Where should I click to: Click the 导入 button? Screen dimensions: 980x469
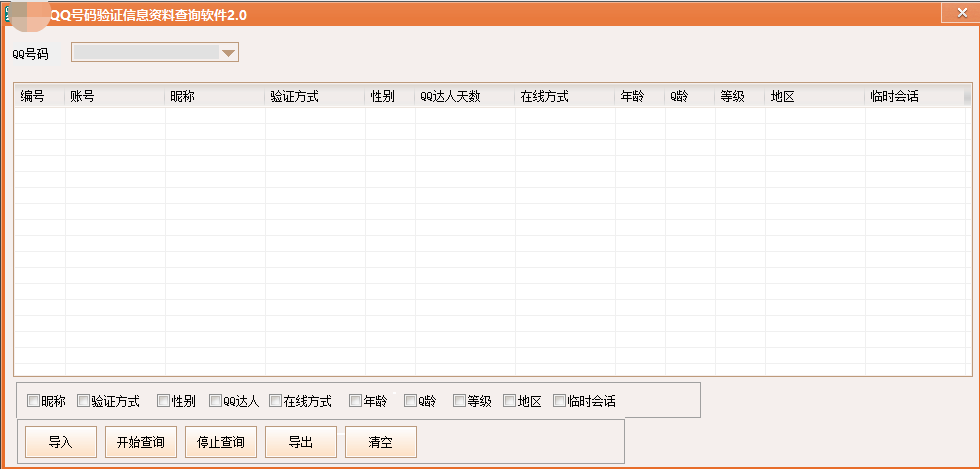point(61,442)
